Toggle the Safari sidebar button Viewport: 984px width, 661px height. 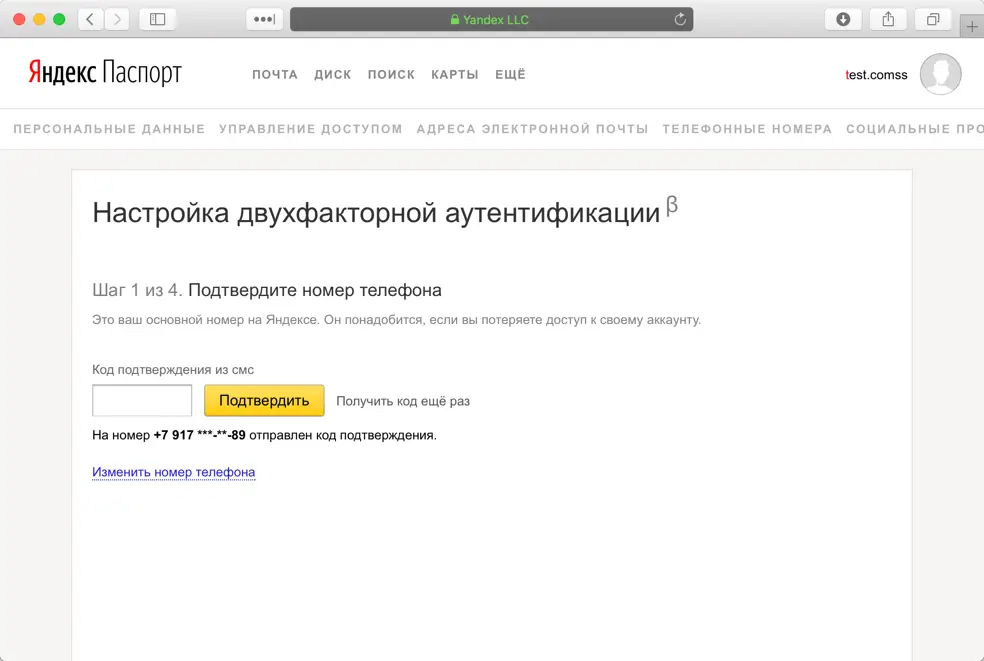point(157,19)
